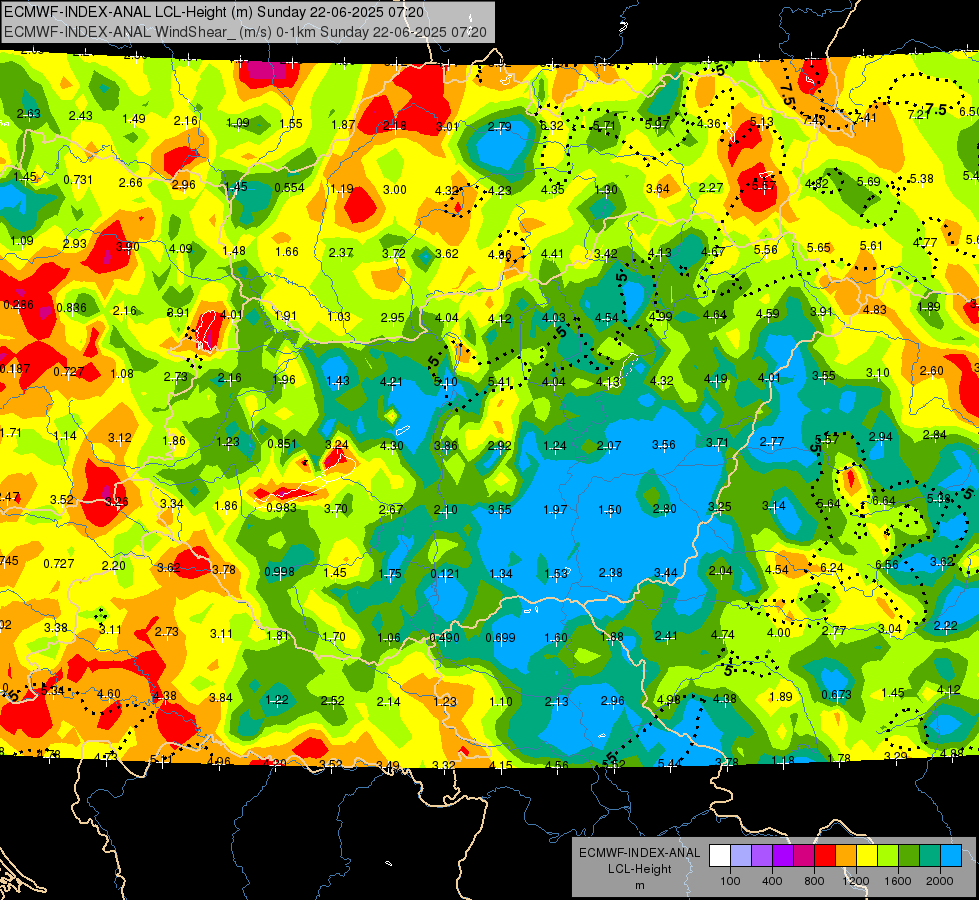This screenshot has height=900, width=979.
Task: Select the magenta legend swatch beside red
Action: [804, 856]
